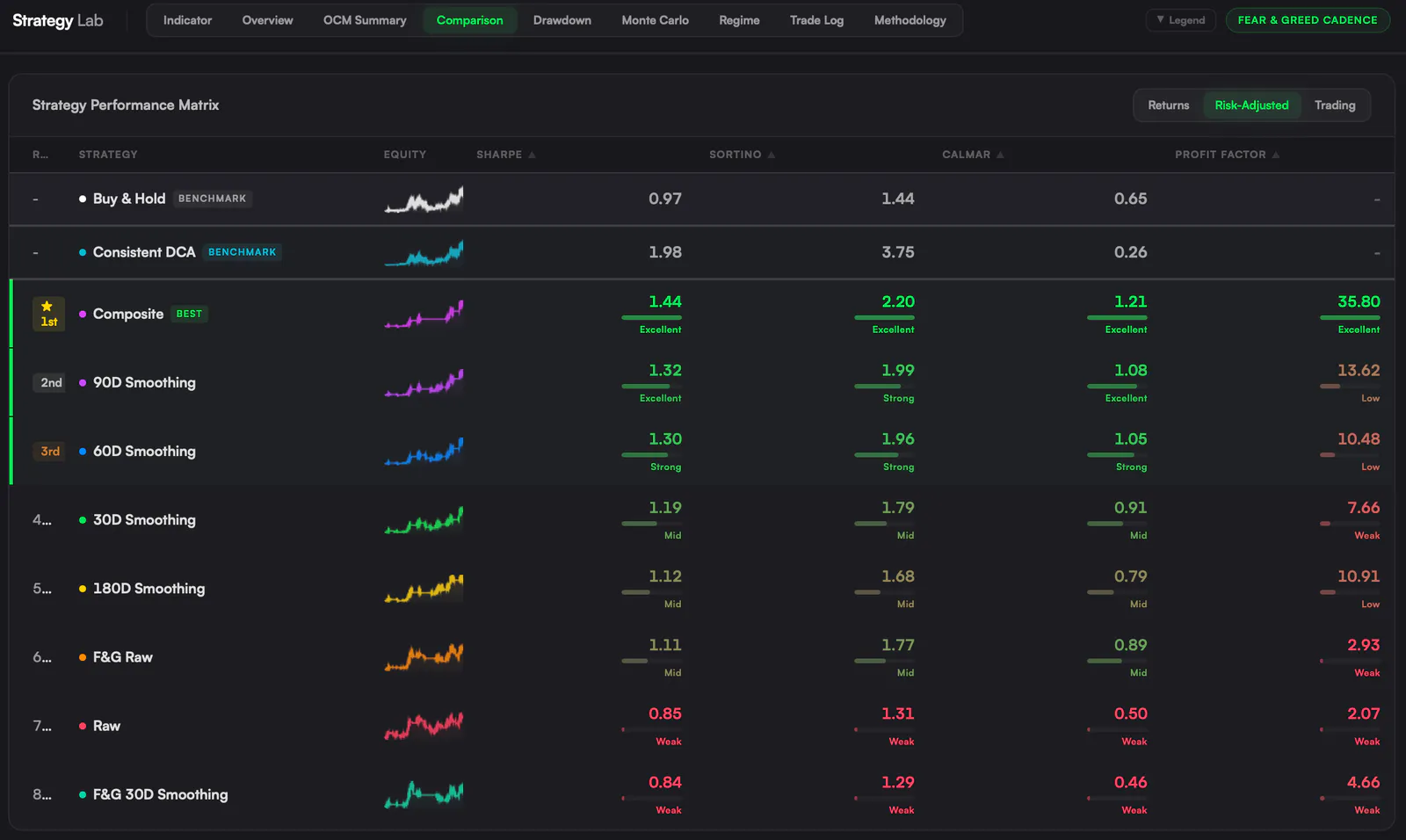The image size is (1406, 840).
Task: Click the Buy & Hold equity sparkline
Action: click(424, 199)
